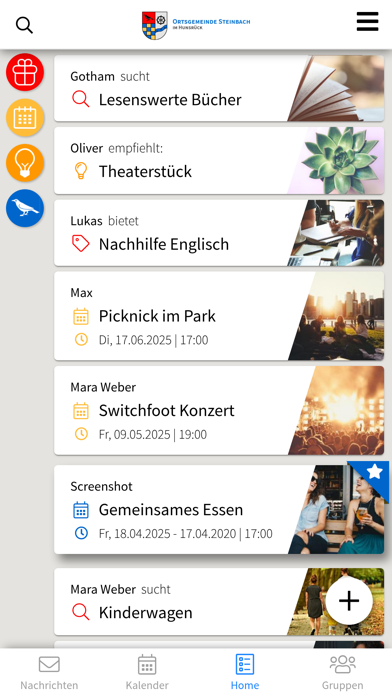The width and height of the screenshot is (392, 696).
Task: Click the lightbulb icon beside Theaterstück
Action: coord(81,171)
